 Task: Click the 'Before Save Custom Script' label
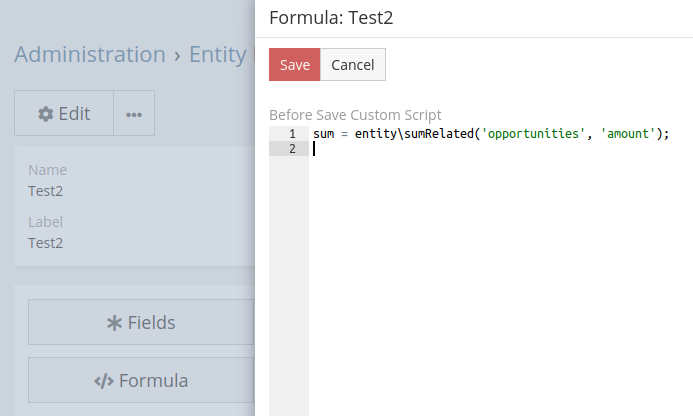click(355, 115)
